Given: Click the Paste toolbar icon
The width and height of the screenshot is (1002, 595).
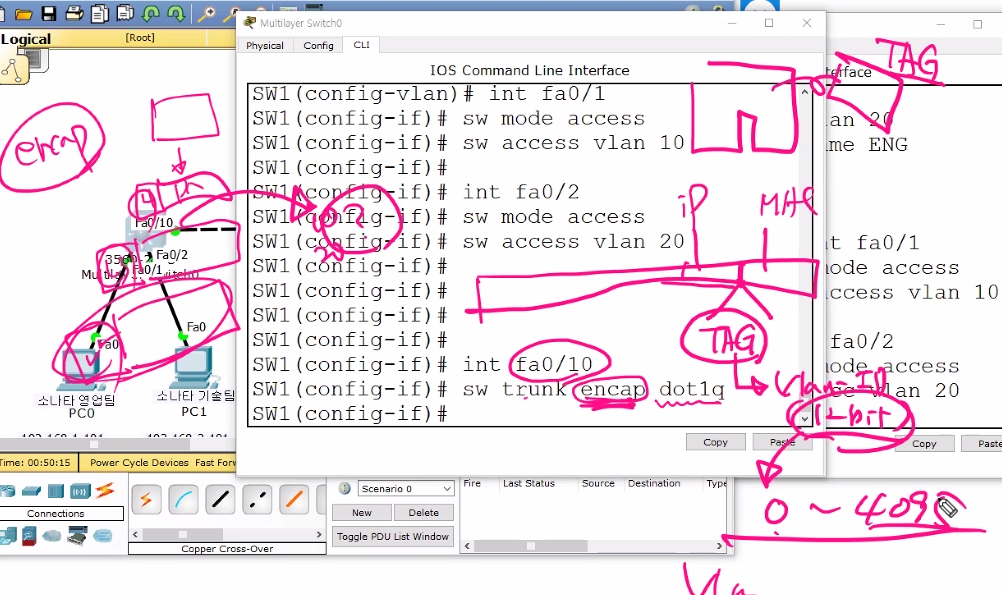Looking at the screenshot, I should 125,13.
